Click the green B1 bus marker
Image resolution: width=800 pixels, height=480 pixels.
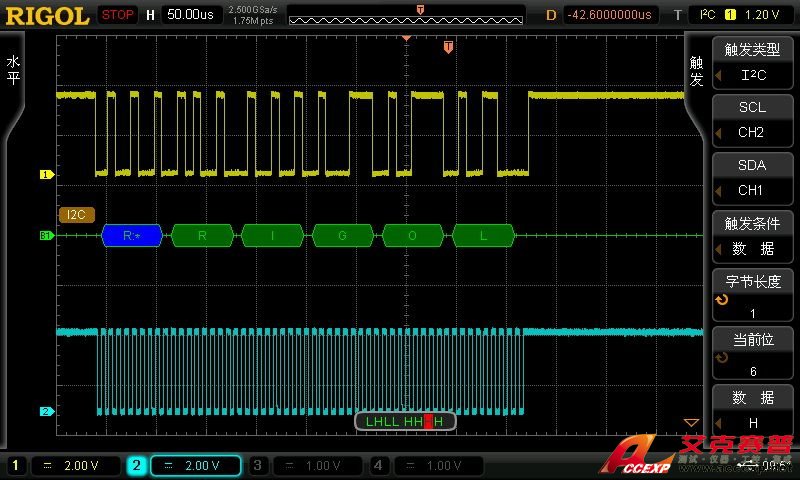(45, 236)
